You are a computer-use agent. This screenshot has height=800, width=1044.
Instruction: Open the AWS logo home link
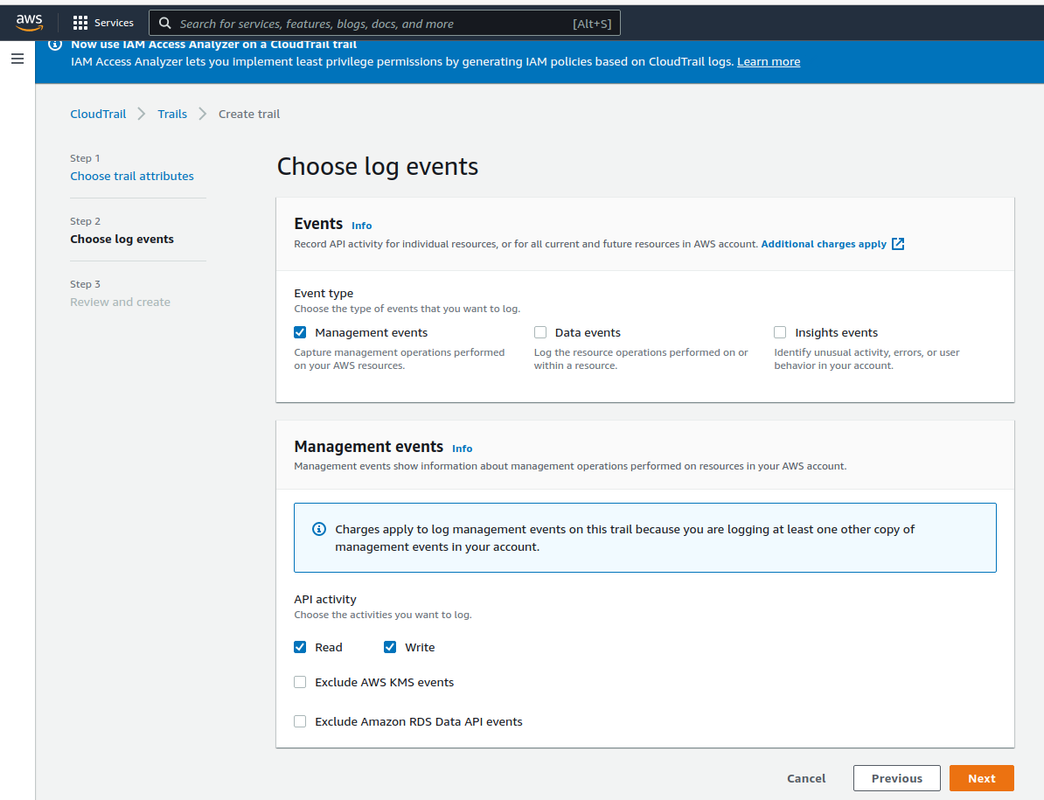pos(29,23)
